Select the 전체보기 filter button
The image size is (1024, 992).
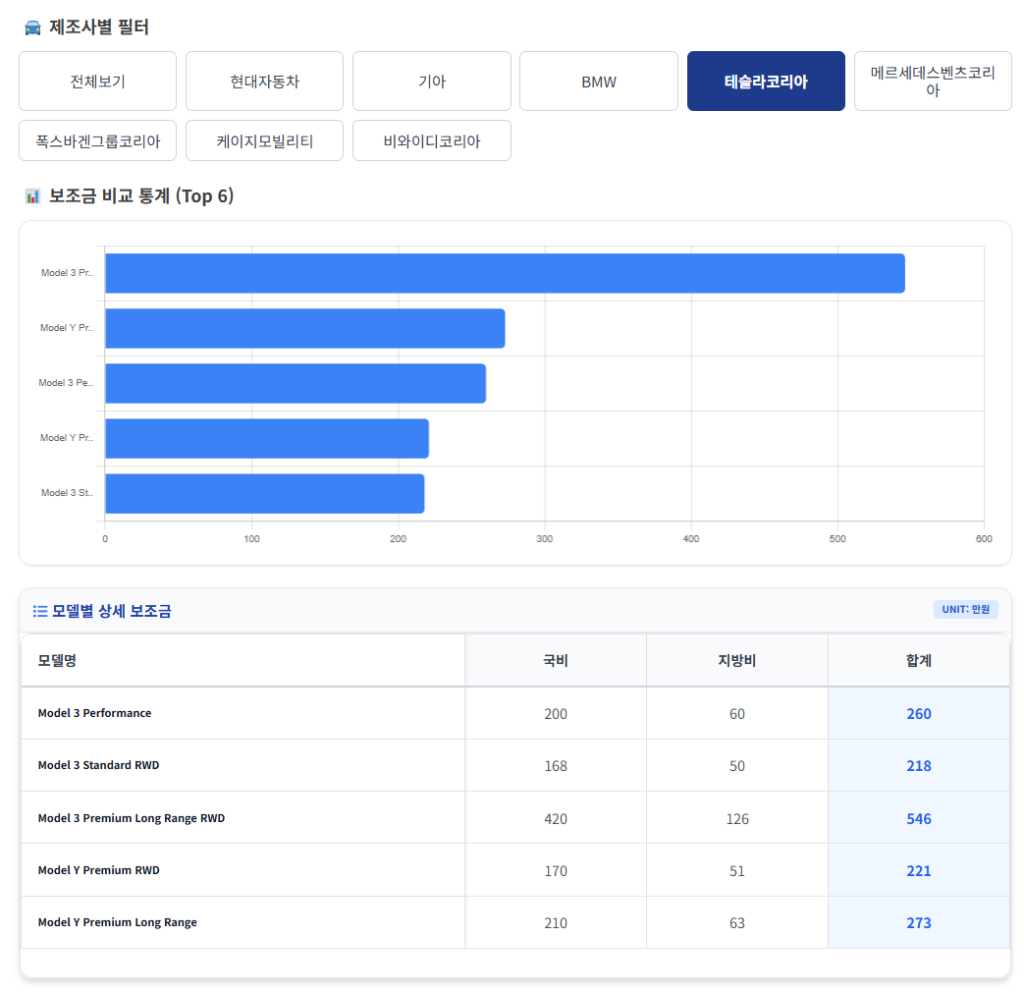(x=98, y=82)
